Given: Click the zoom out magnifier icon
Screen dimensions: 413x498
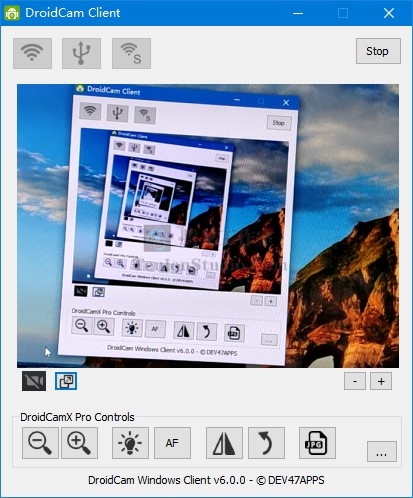Looking at the screenshot, I should click(x=40, y=443).
